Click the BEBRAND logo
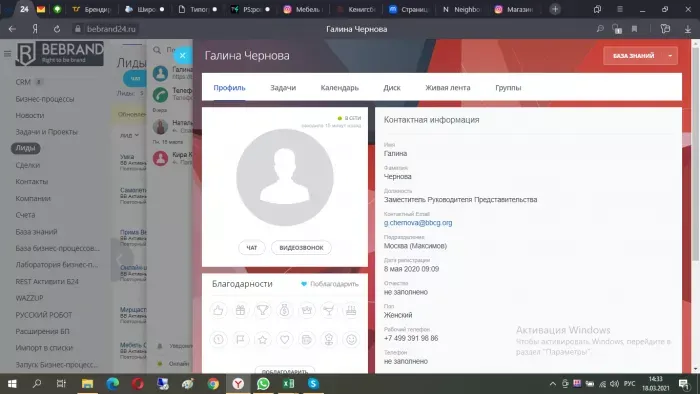The height and width of the screenshot is (394, 700). click(60, 54)
